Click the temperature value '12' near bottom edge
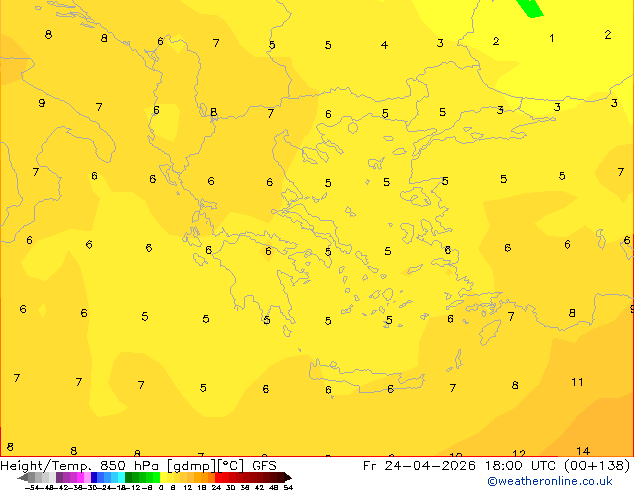634x490 pixels. [519, 453]
